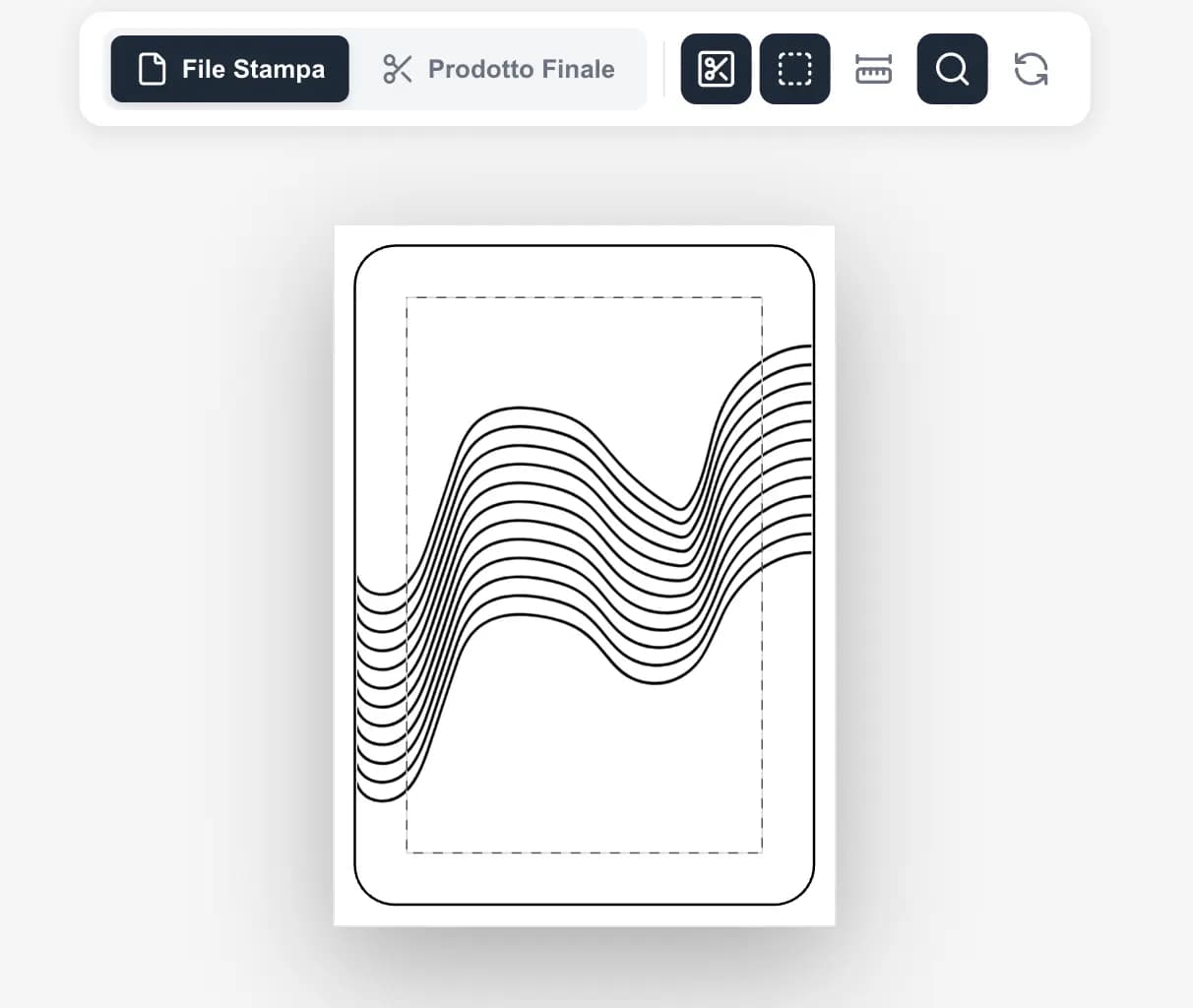1193x1008 pixels.
Task: Click the wave curls left of dashed margin
Action: click(381, 689)
